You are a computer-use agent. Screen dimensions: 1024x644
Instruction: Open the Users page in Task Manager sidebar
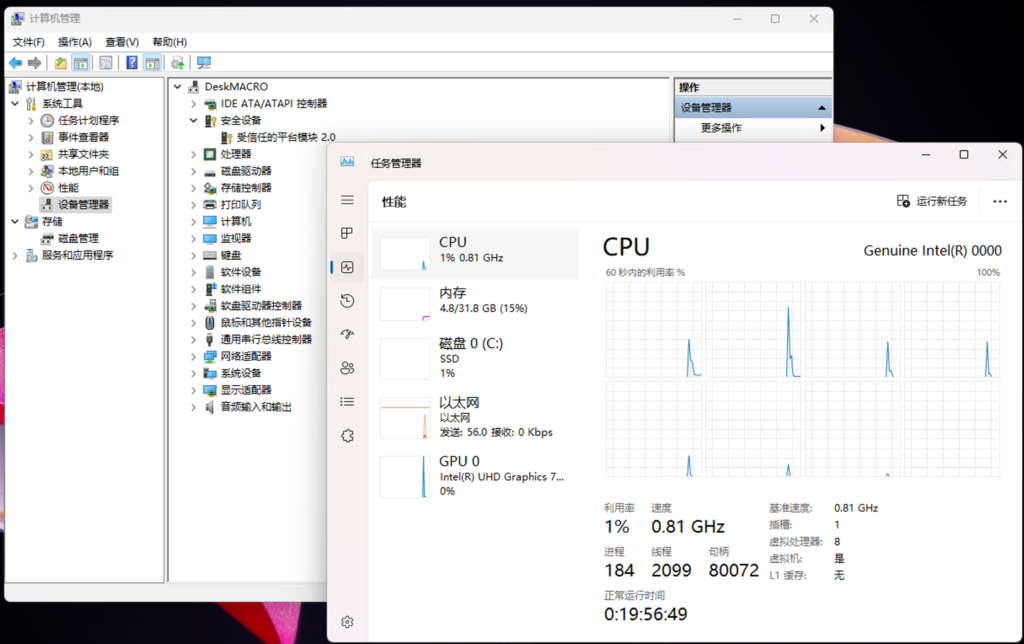click(x=347, y=368)
